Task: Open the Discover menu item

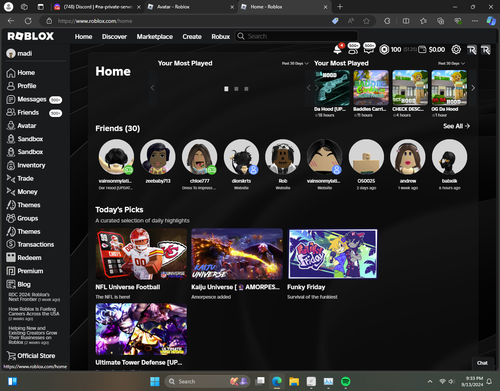Action: (114, 37)
